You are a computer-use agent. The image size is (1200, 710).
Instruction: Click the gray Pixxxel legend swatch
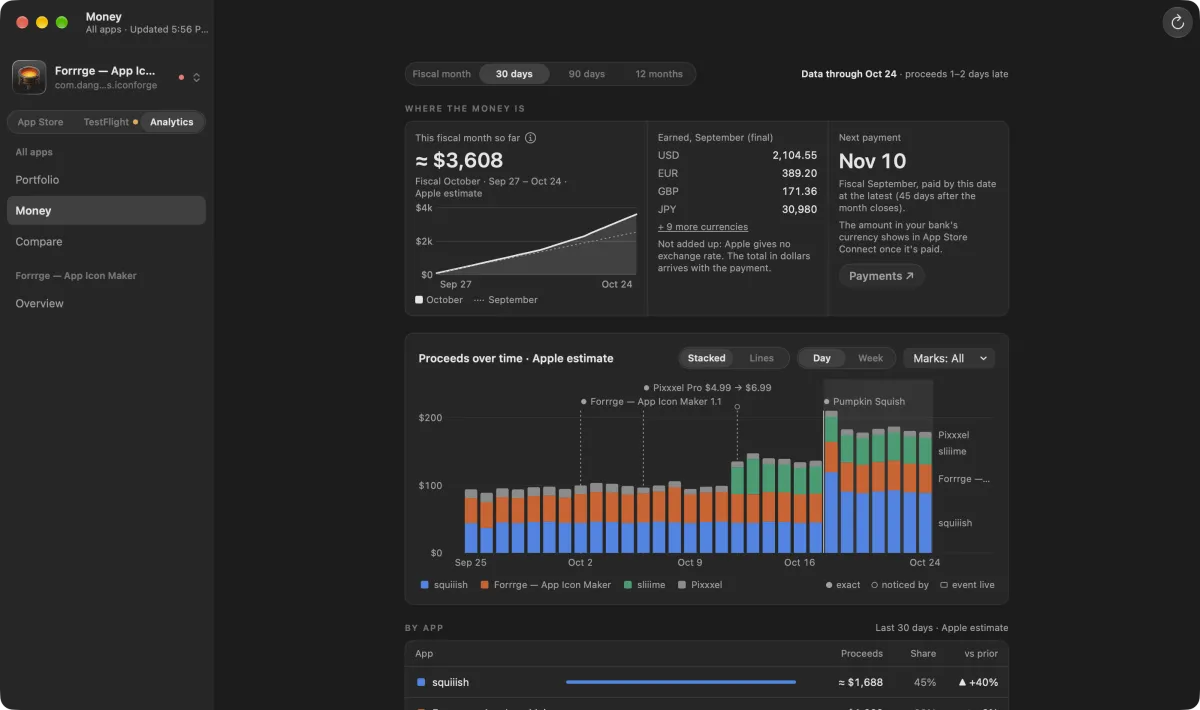[x=682, y=585]
